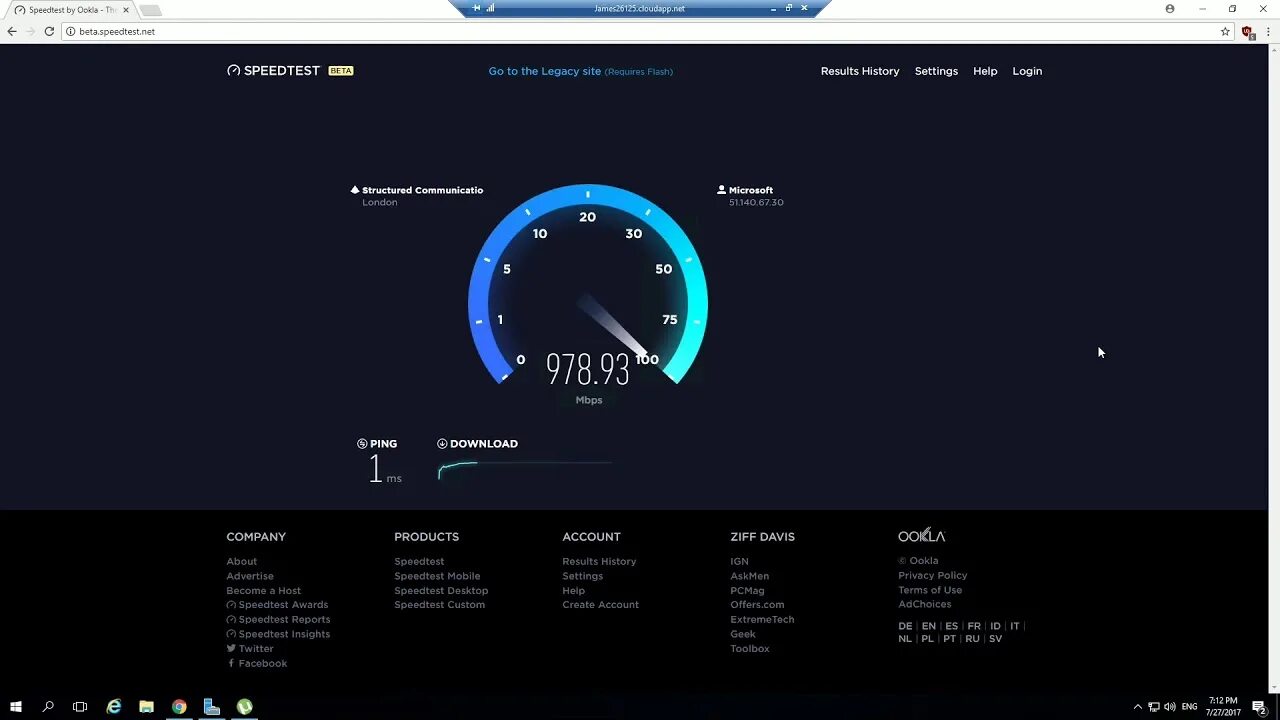Click the uBlock shield extension icon

(x=1248, y=32)
